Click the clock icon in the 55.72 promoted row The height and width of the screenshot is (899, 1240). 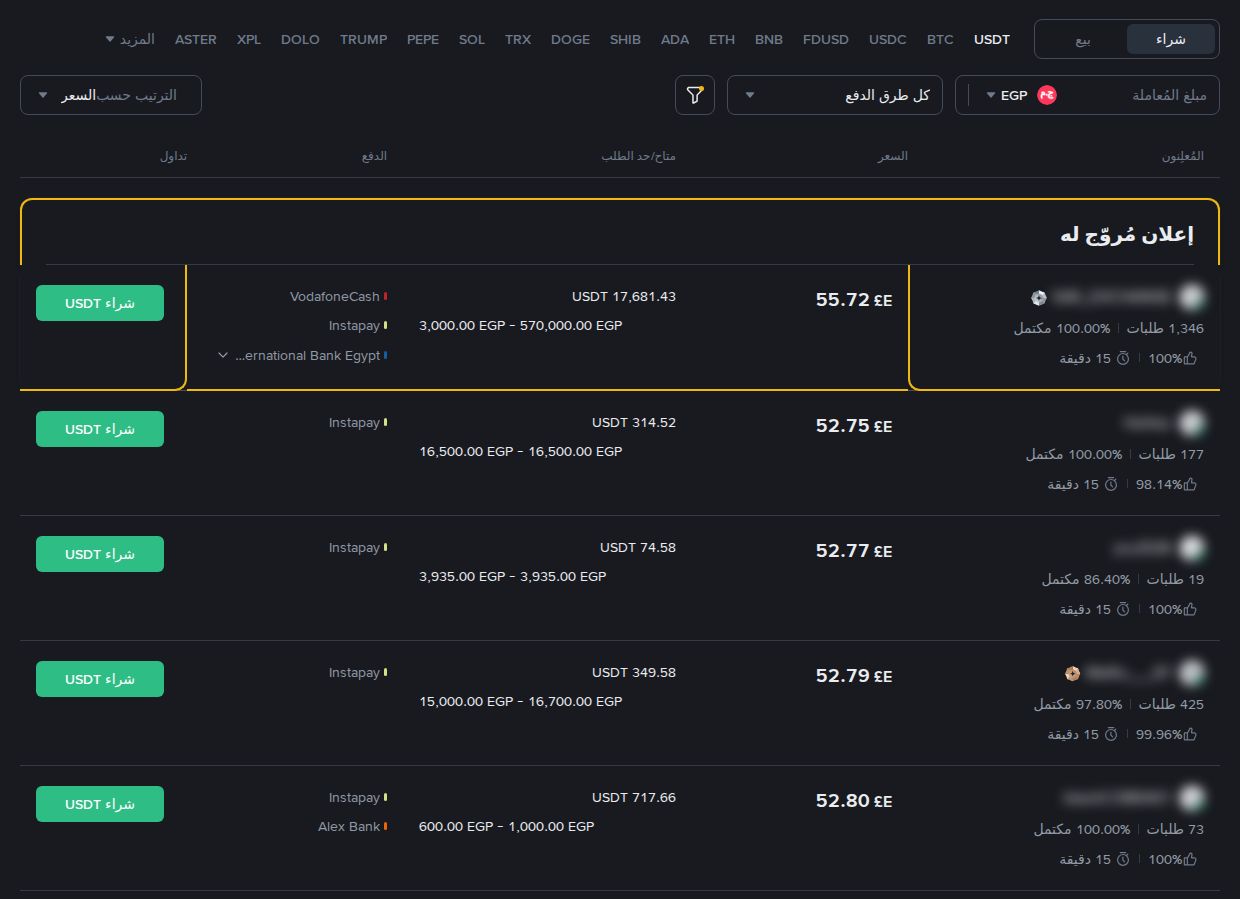[x=1123, y=358]
